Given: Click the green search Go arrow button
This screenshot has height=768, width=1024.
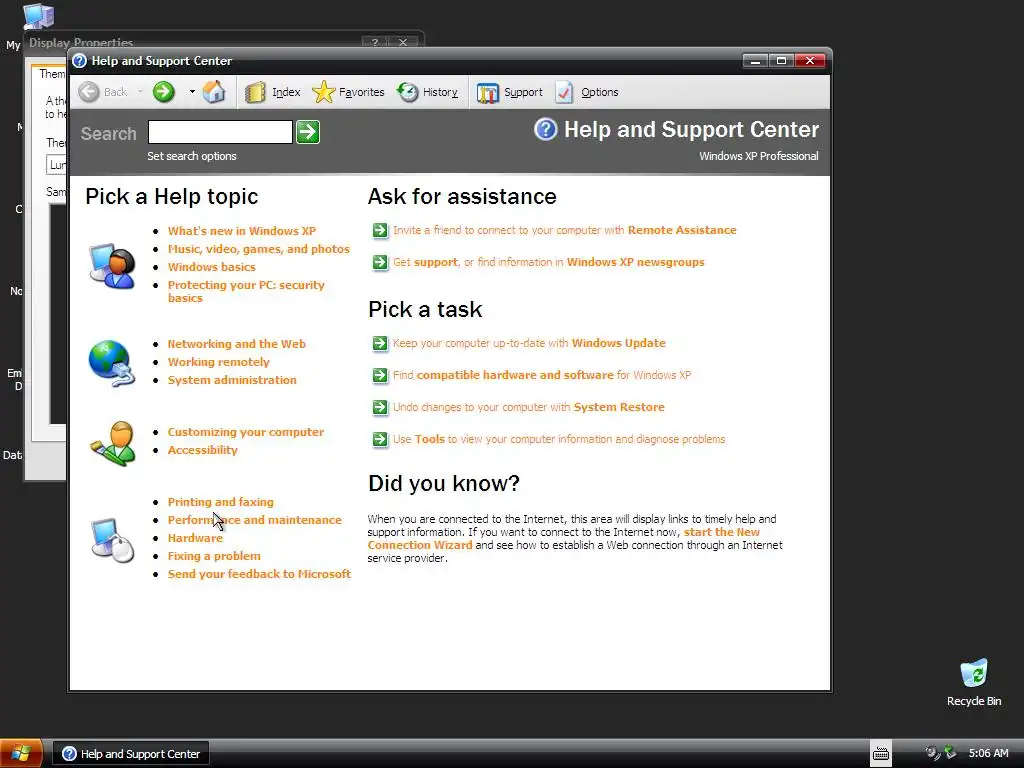Looking at the screenshot, I should 308,132.
